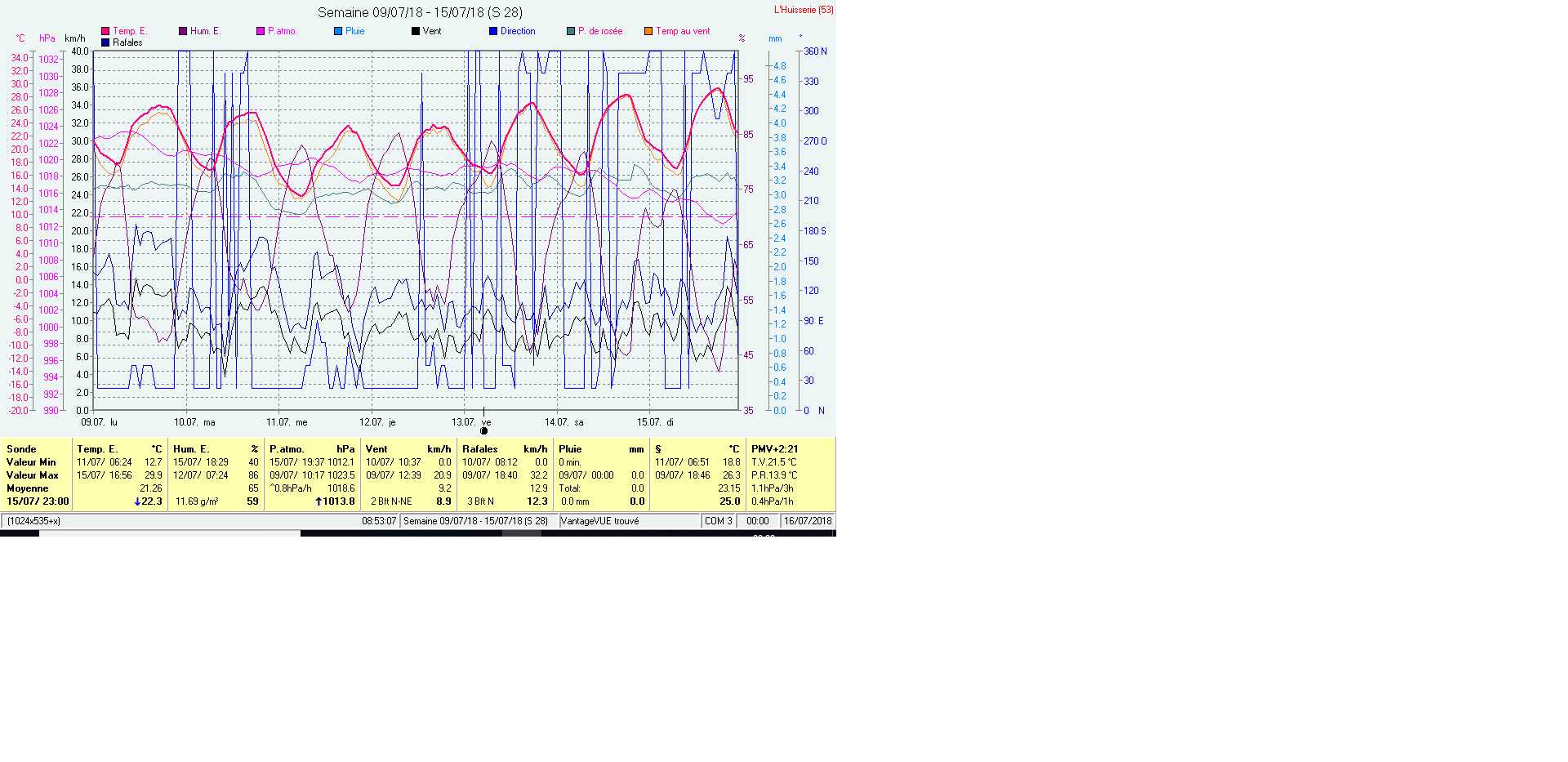Click the purple Hum. E. legend swatch
Image resolution: width=1568 pixels, height=762 pixels.
point(183,31)
